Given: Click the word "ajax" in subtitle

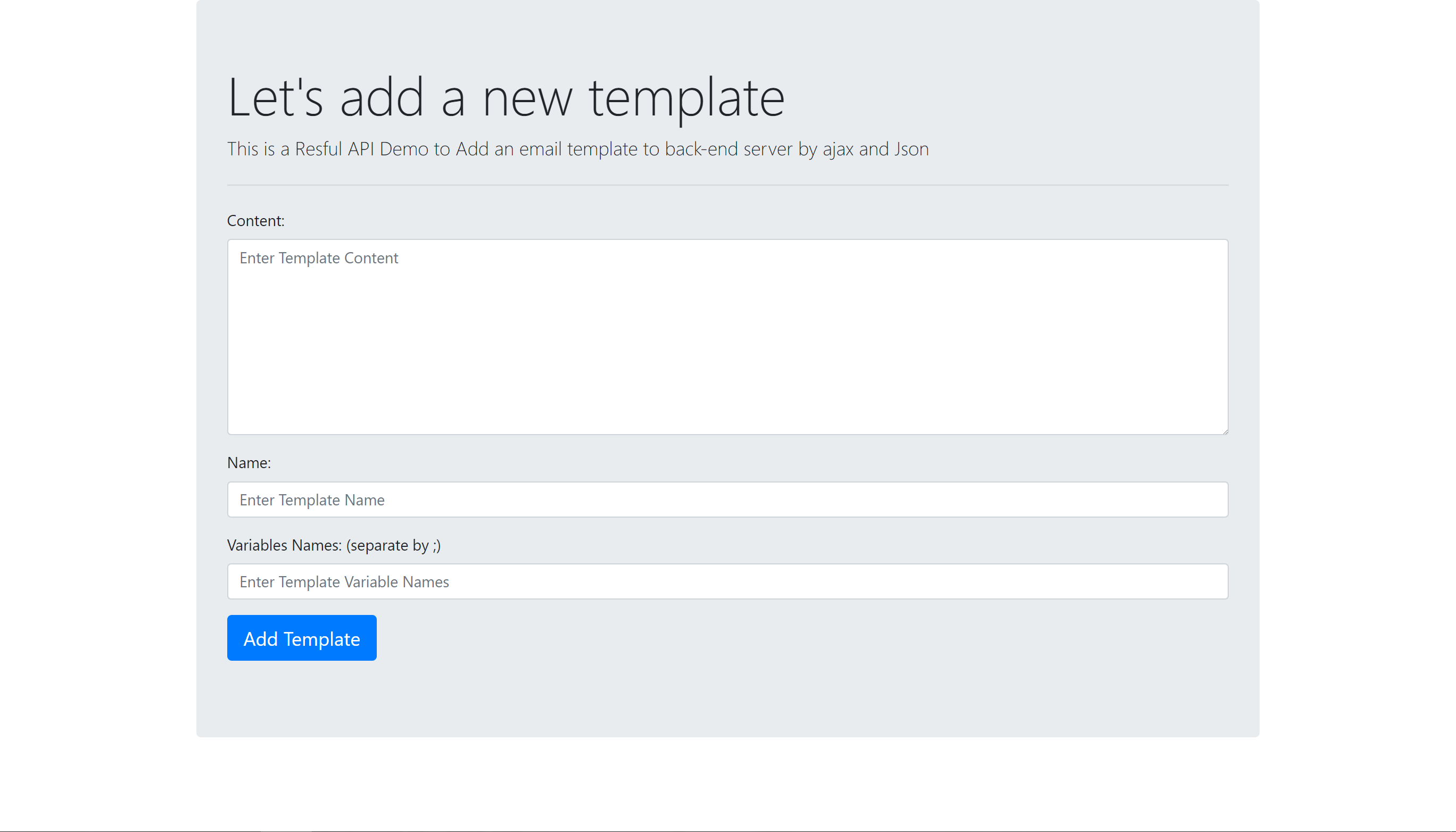Looking at the screenshot, I should coord(838,148).
